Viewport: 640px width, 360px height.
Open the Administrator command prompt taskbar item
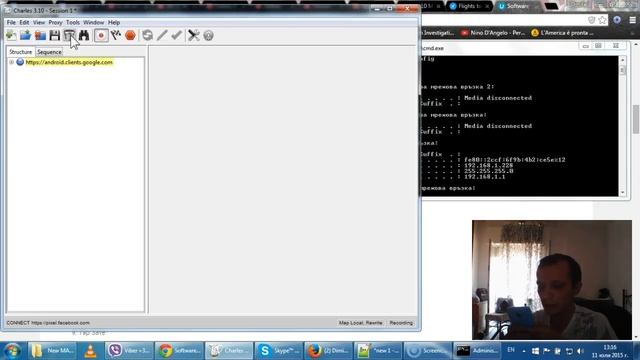tap(477, 351)
